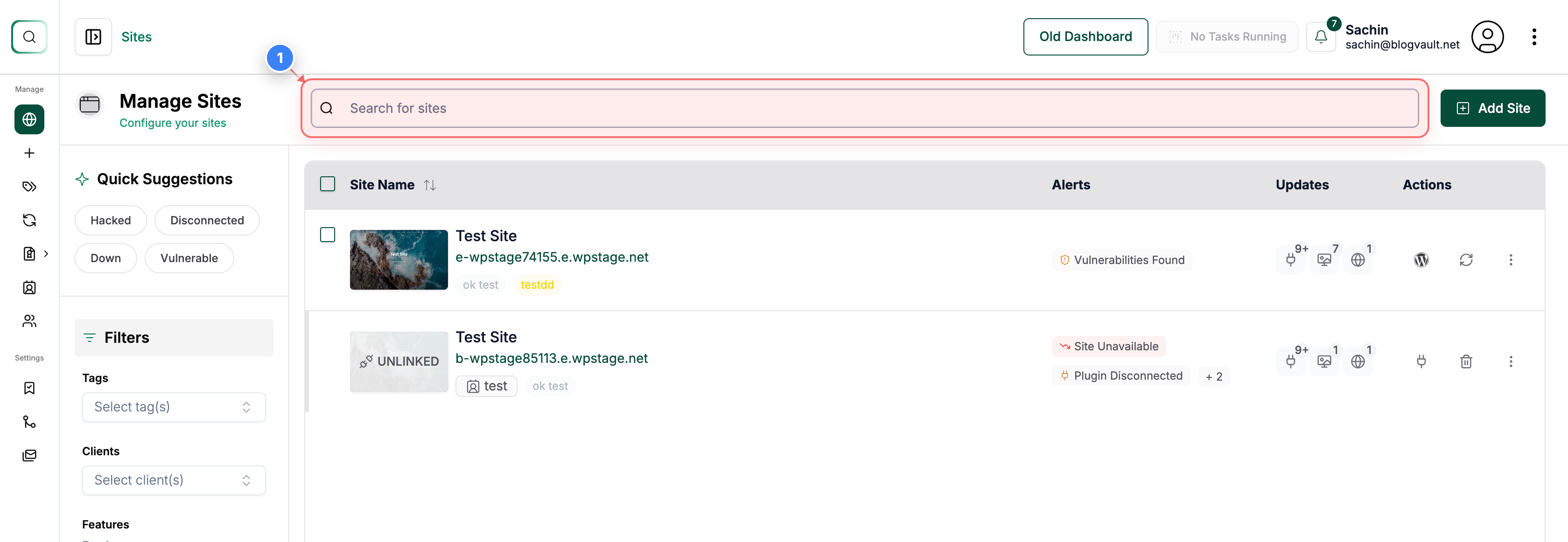
Task: Sync the first Test Site using the refresh icon
Action: click(x=1466, y=260)
